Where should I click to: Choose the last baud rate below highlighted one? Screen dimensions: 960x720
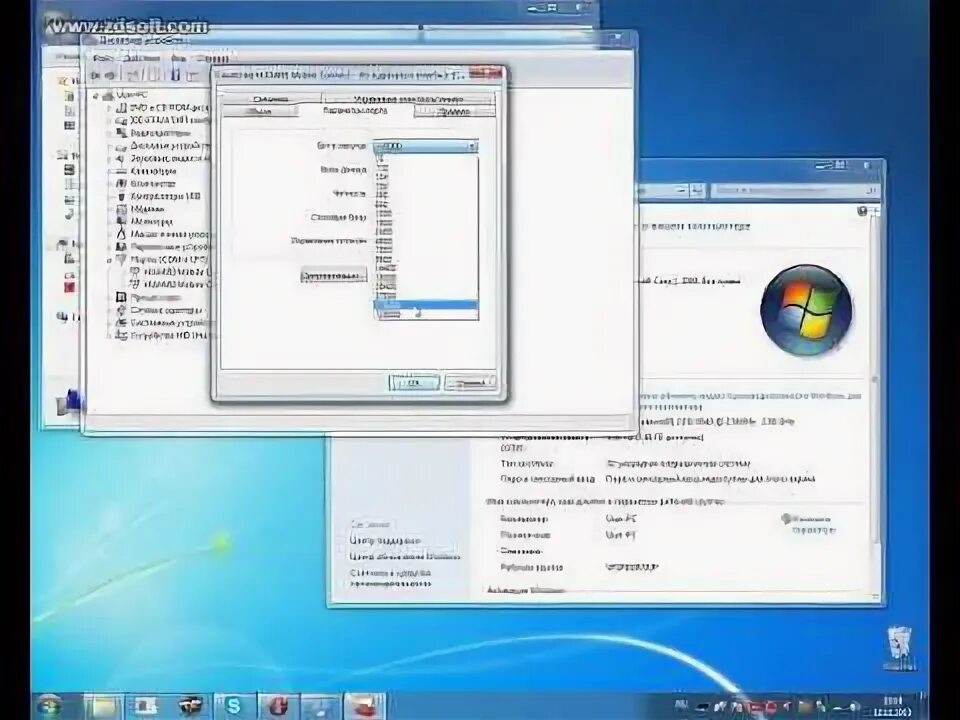(x=426, y=314)
